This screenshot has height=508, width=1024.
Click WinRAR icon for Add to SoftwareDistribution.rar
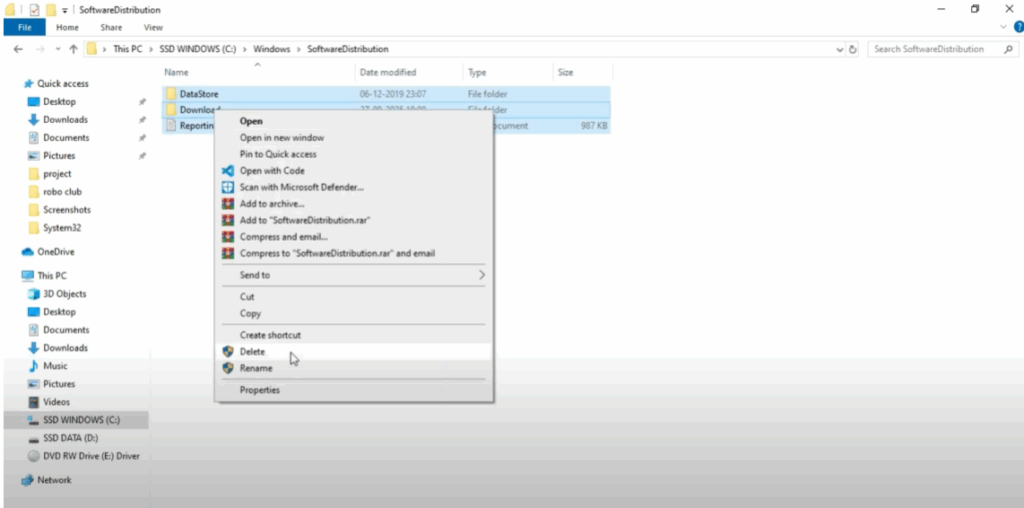coord(228,220)
